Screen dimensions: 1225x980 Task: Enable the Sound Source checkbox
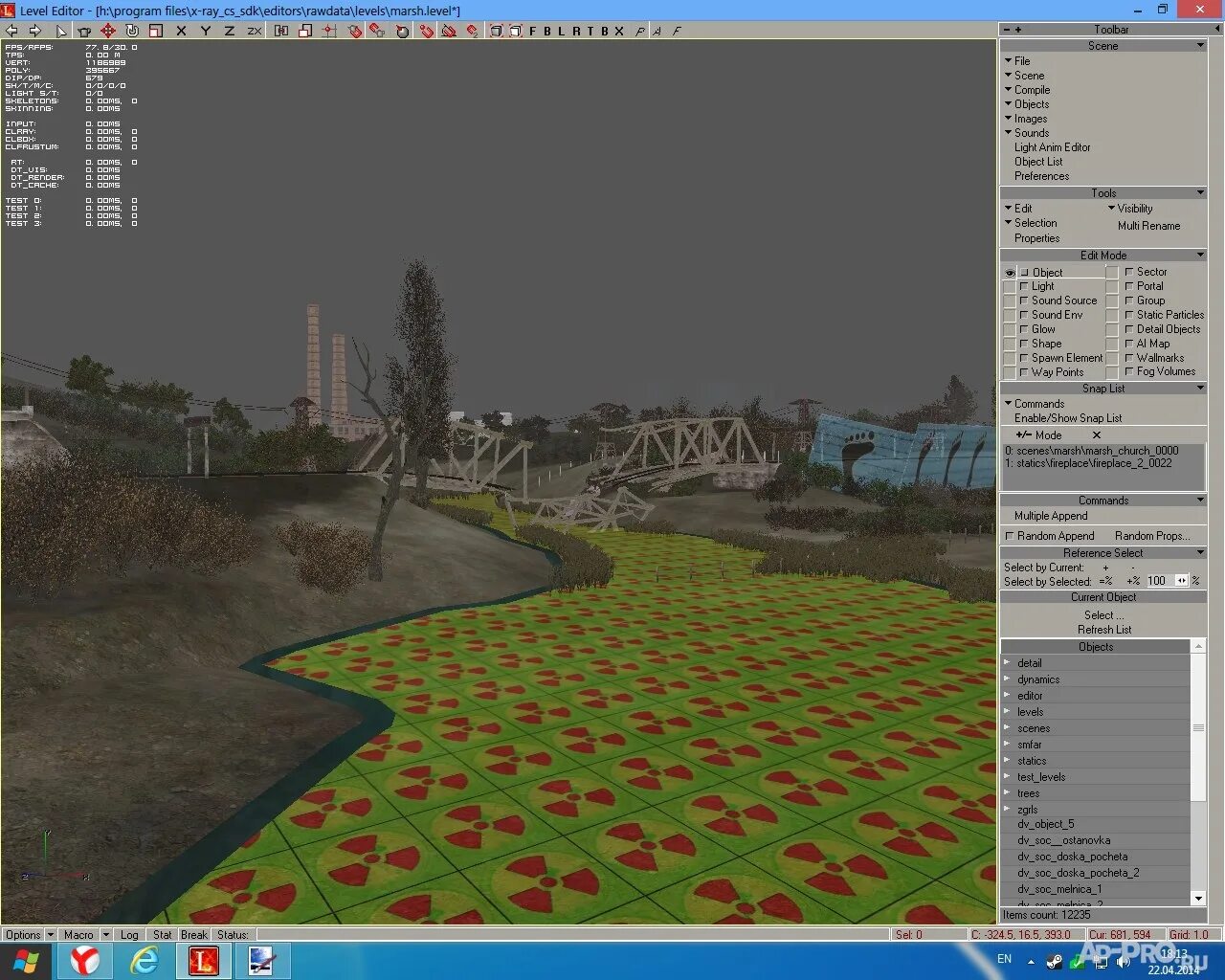[x=1024, y=301]
